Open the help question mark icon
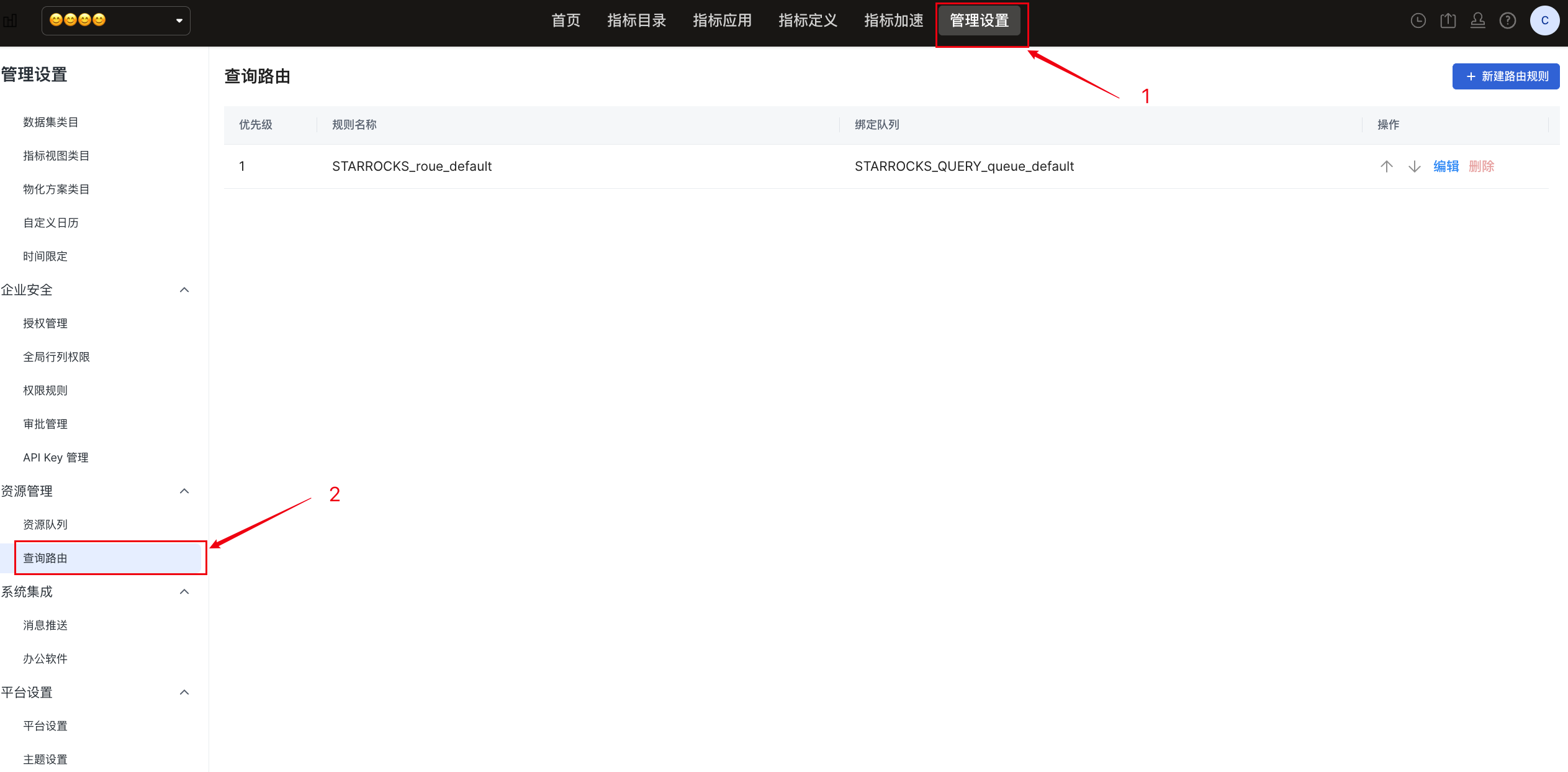The image size is (1568, 772). [x=1507, y=20]
